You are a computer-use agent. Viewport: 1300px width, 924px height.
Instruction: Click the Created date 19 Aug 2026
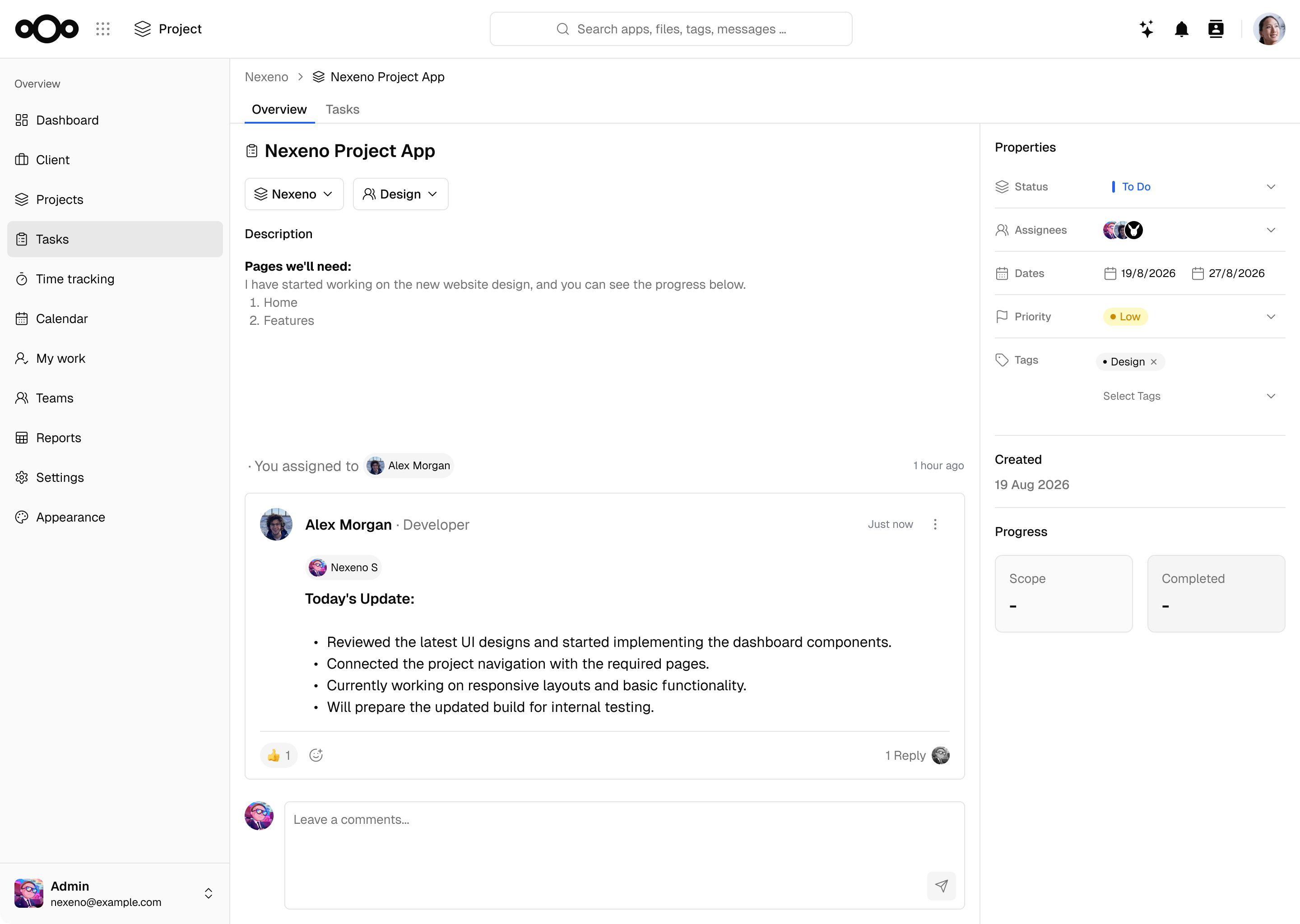click(1032, 485)
